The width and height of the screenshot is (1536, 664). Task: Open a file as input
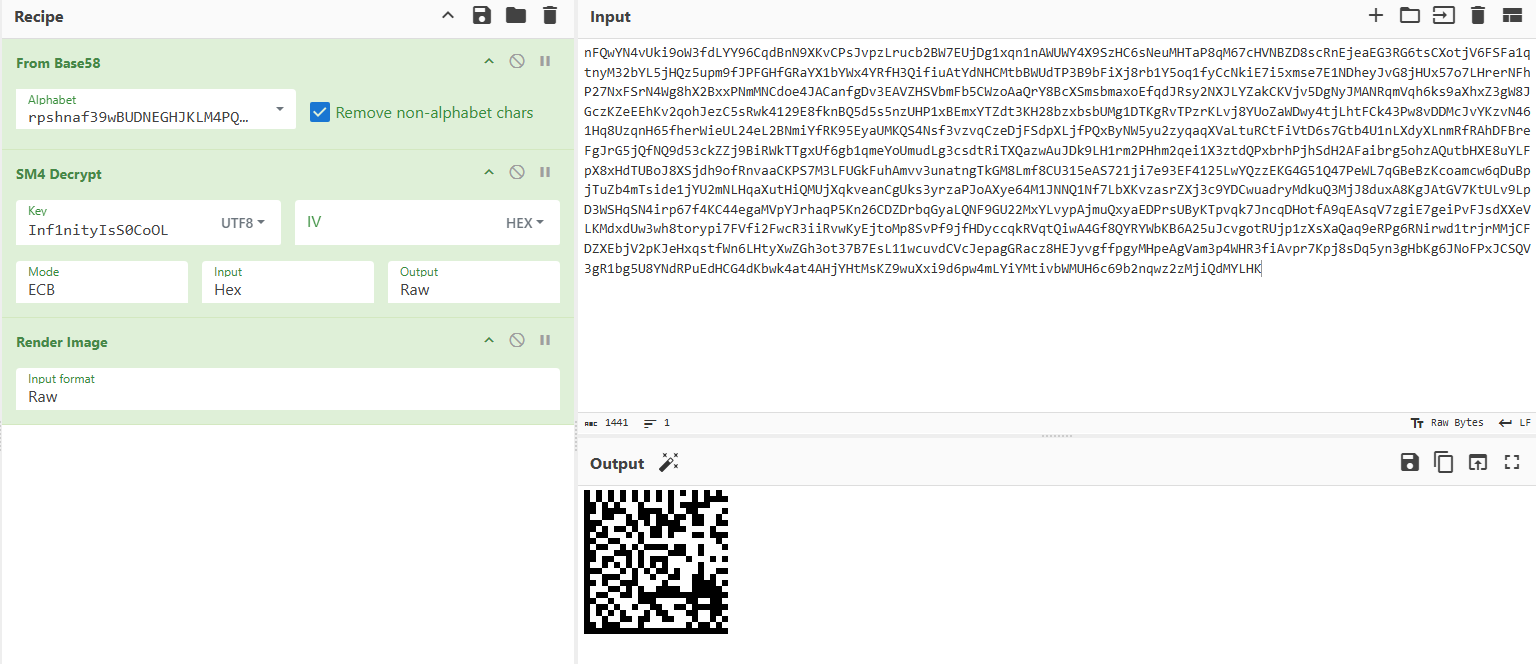1443,15
